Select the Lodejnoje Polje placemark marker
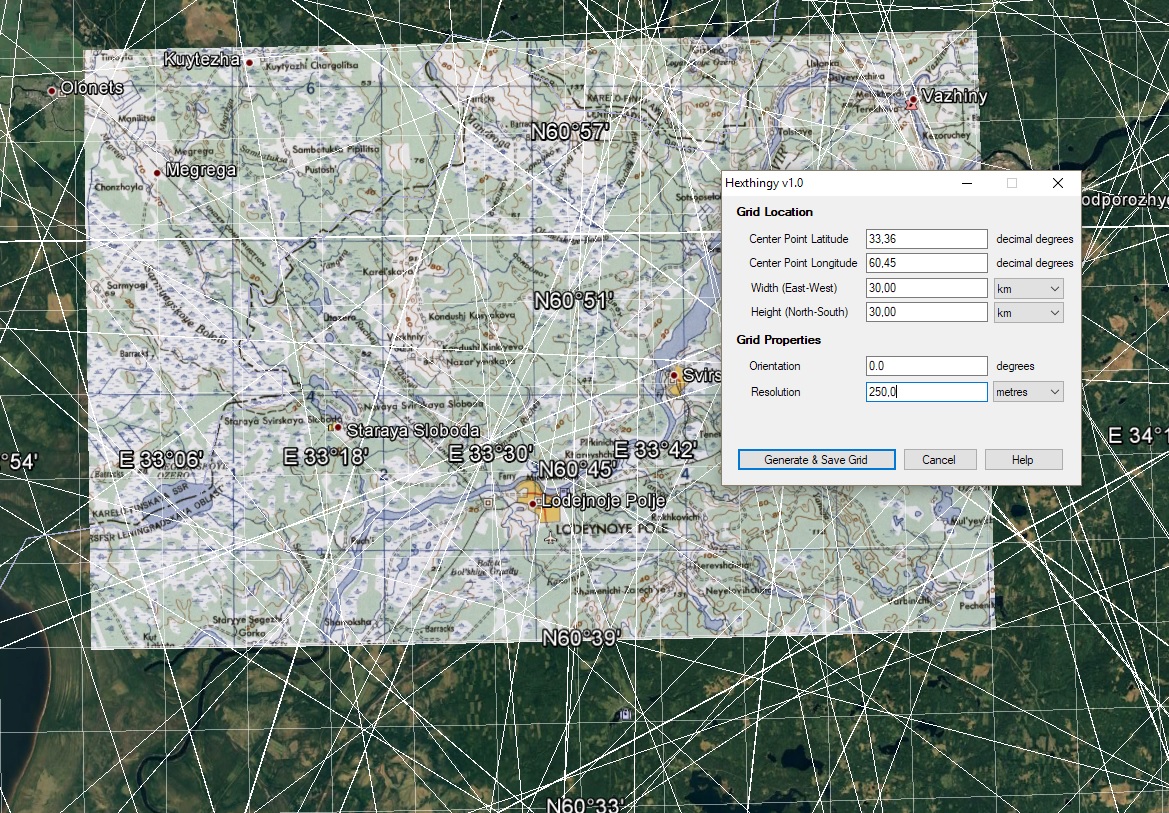 click(x=532, y=504)
